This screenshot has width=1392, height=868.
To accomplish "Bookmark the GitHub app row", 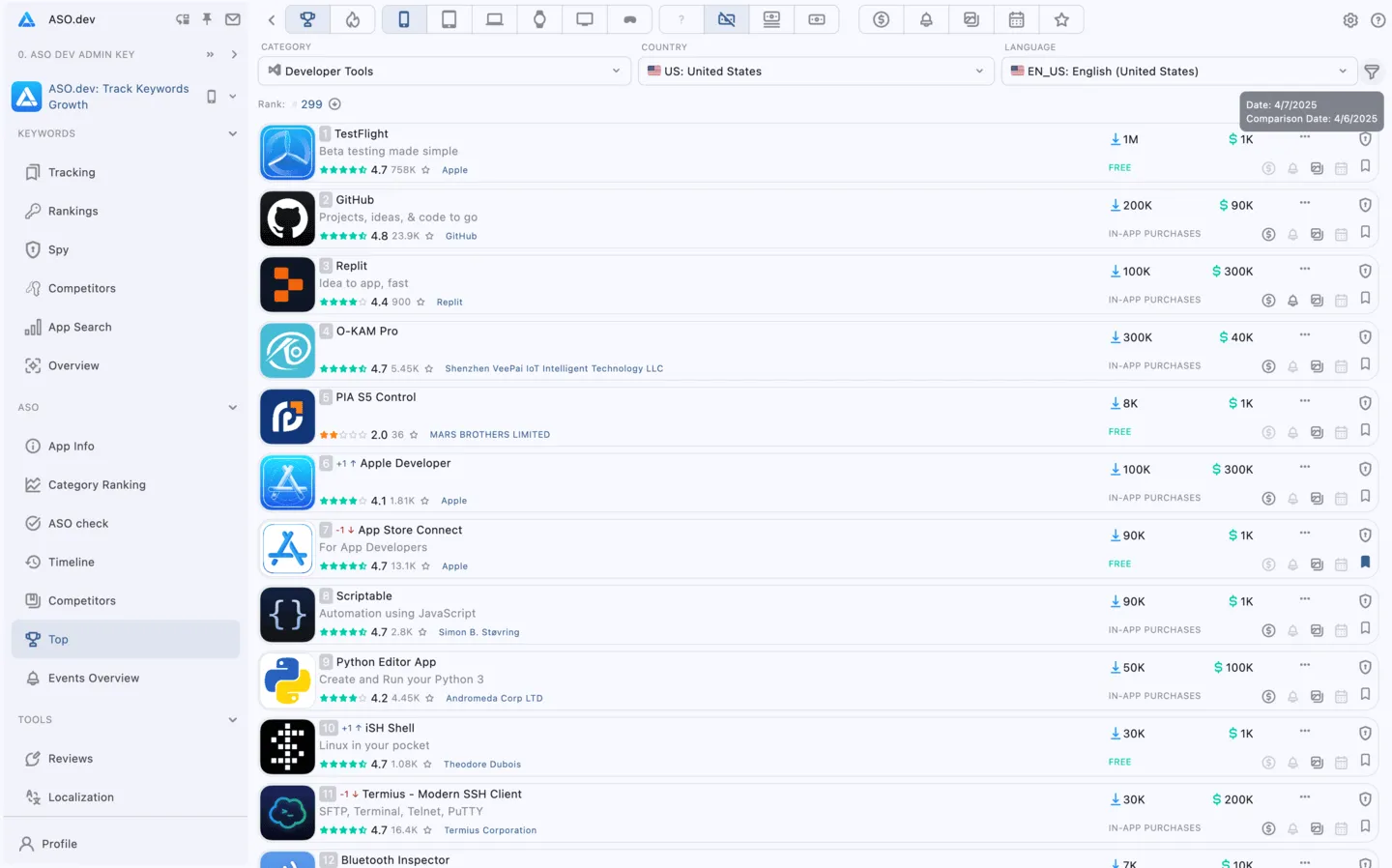I will point(1365,232).
